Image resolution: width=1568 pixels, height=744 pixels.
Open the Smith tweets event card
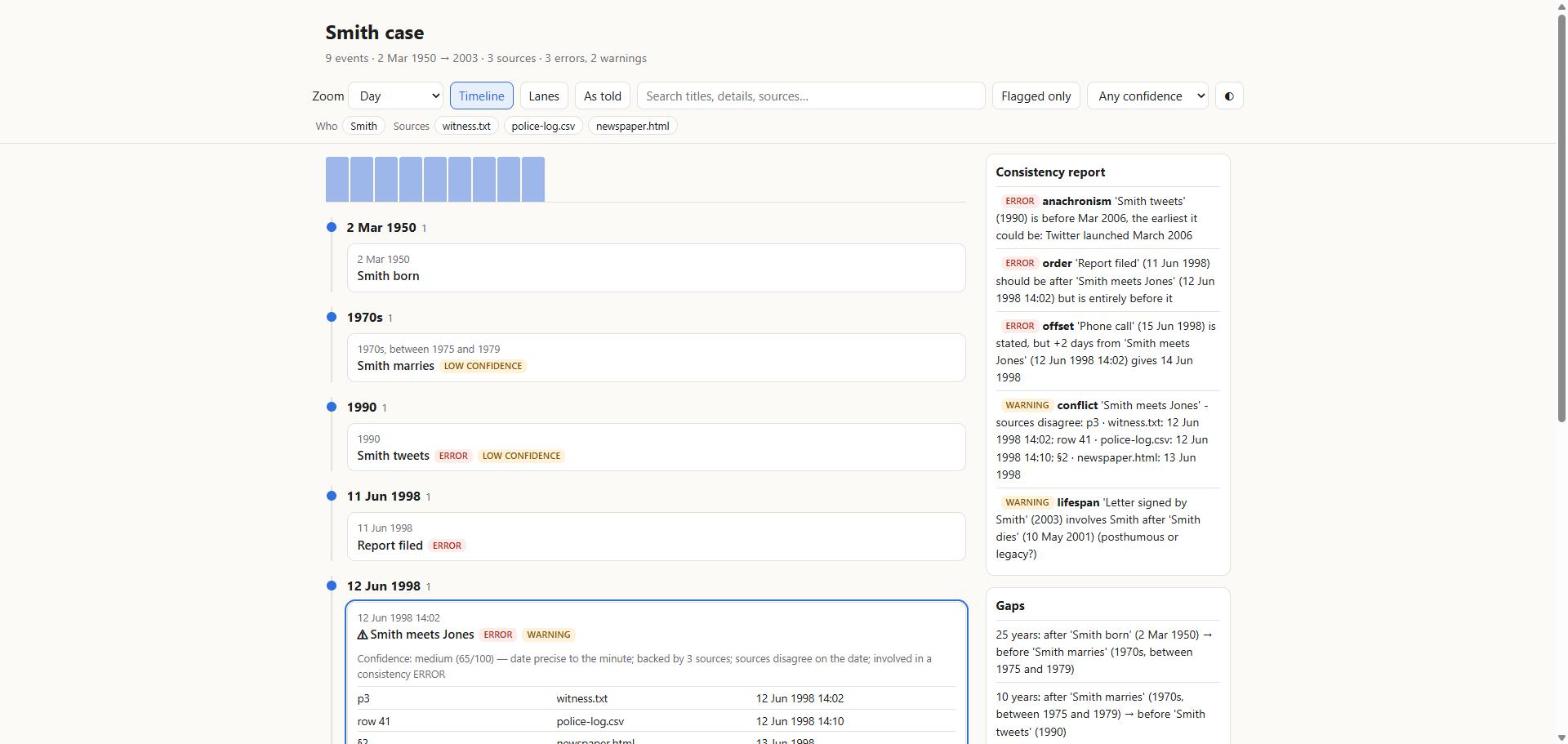pos(656,447)
